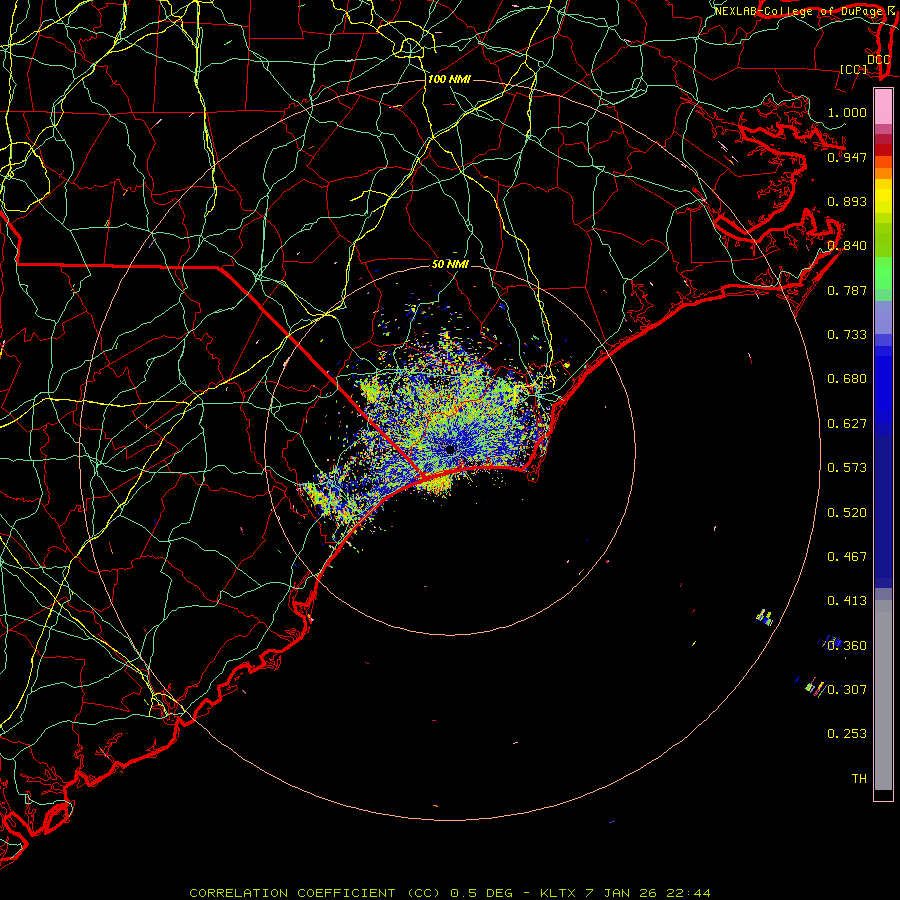Click the 100 NMI range ring label
This screenshot has height=900, width=900.
click(x=449, y=79)
